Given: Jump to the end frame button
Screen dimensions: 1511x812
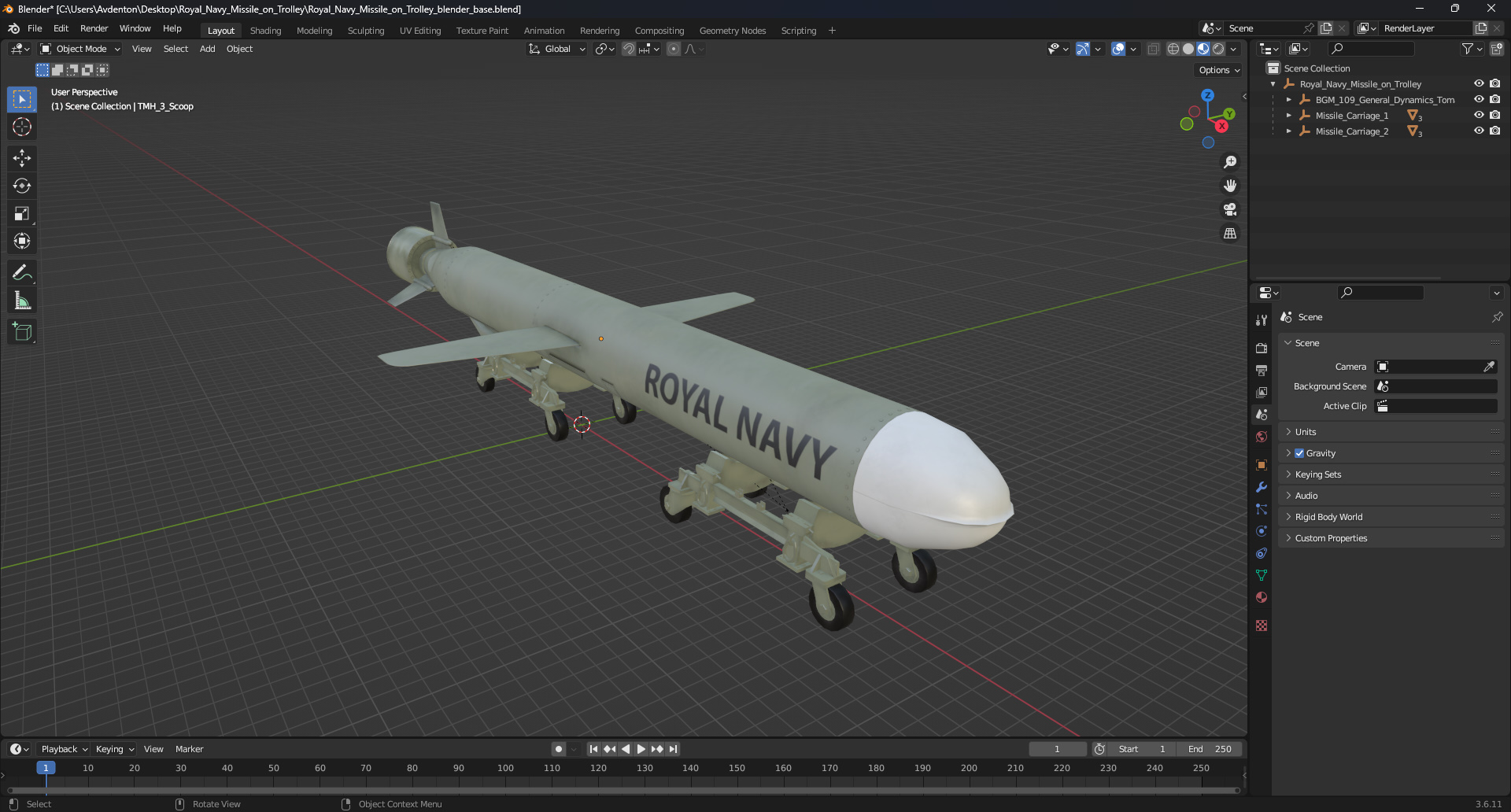Looking at the screenshot, I should 673,749.
